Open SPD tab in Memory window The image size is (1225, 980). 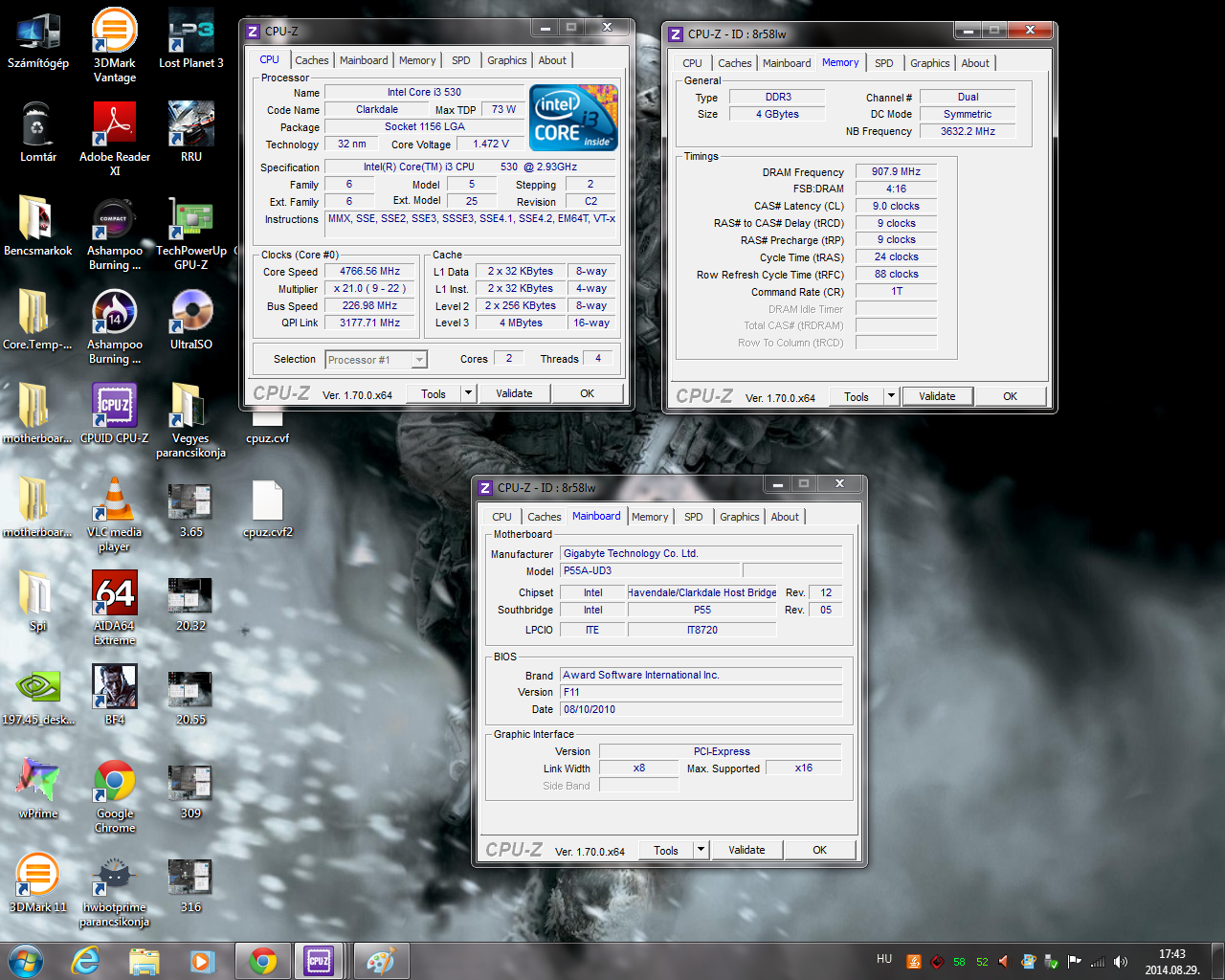coord(884,63)
